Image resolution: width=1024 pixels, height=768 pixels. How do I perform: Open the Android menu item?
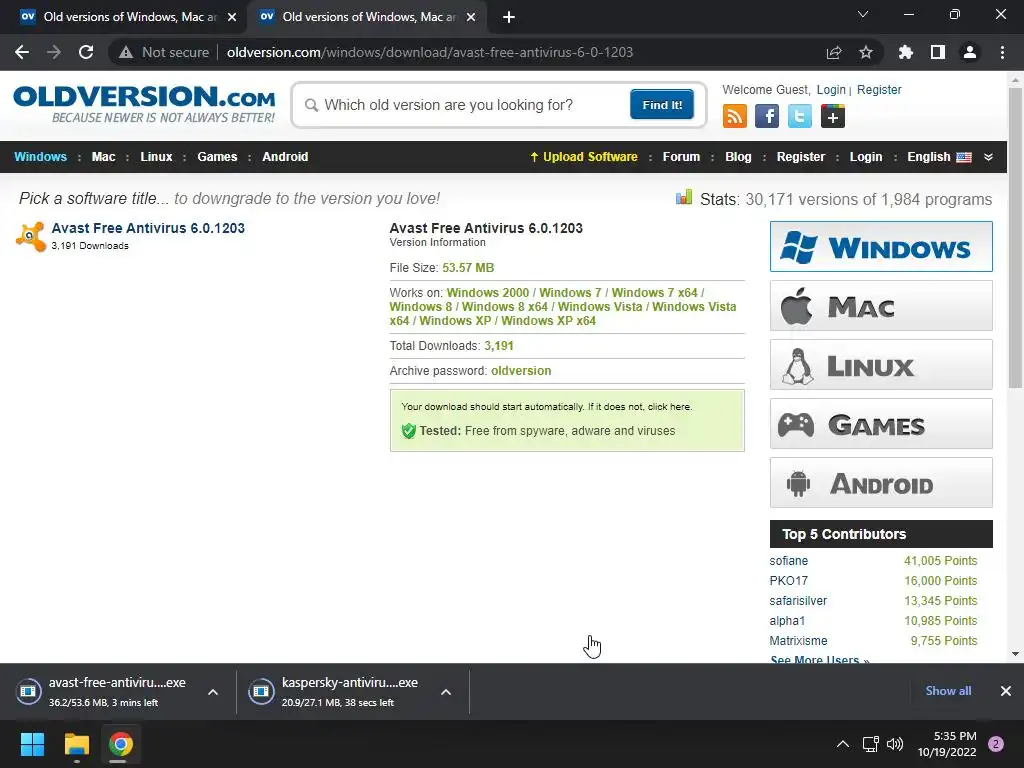point(285,157)
